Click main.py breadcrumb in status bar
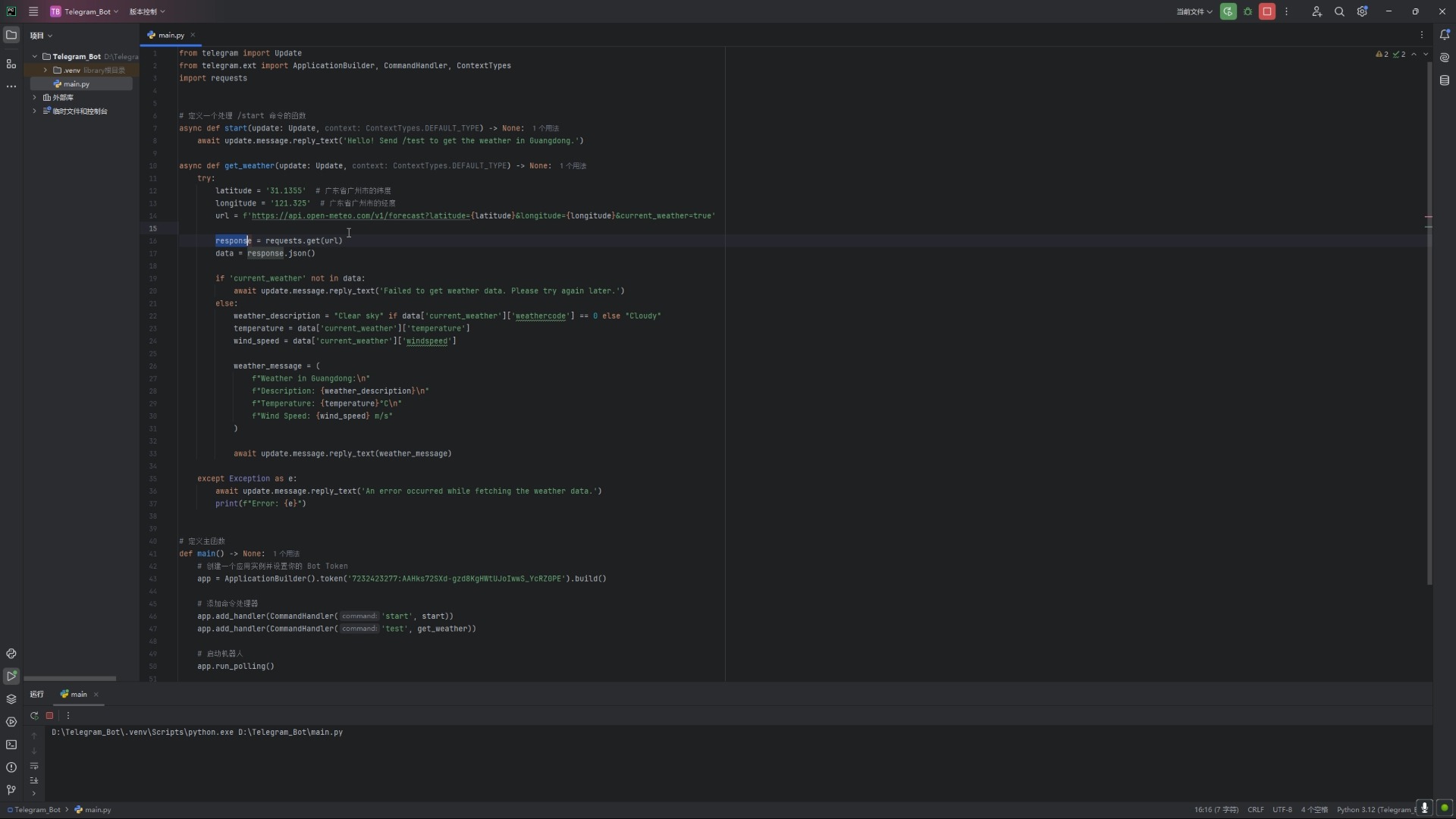 [93, 810]
